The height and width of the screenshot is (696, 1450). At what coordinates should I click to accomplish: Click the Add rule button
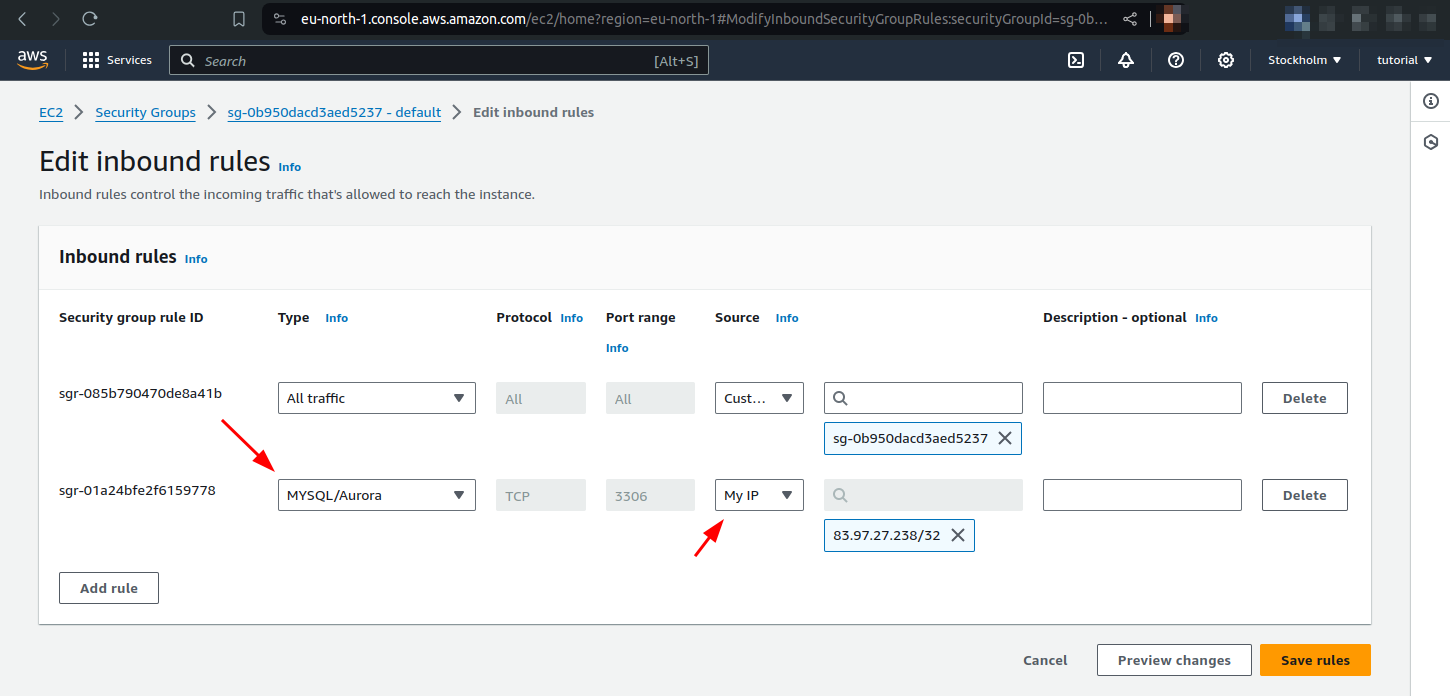click(108, 587)
